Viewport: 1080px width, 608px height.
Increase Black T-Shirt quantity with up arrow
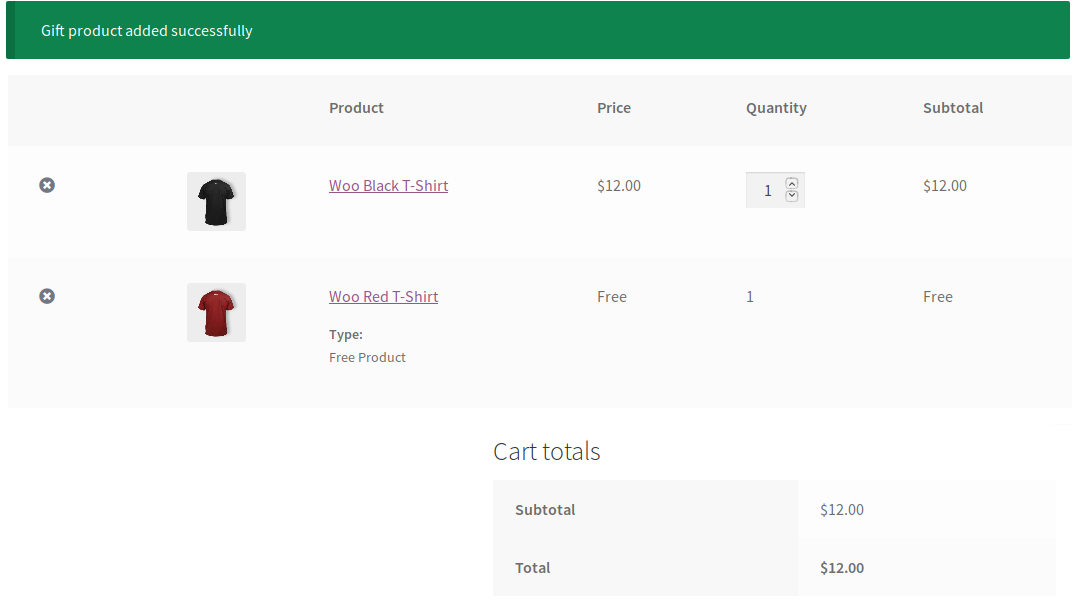coord(792,183)
